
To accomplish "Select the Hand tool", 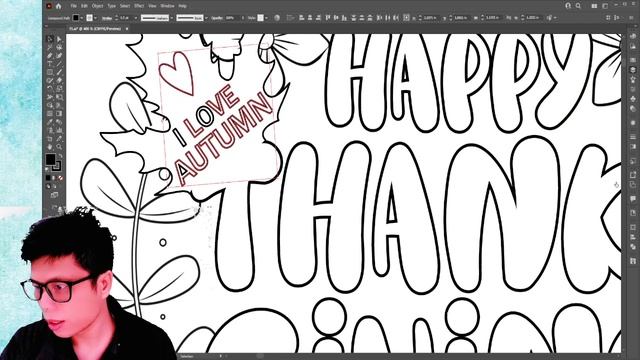I will coord(50,147).
